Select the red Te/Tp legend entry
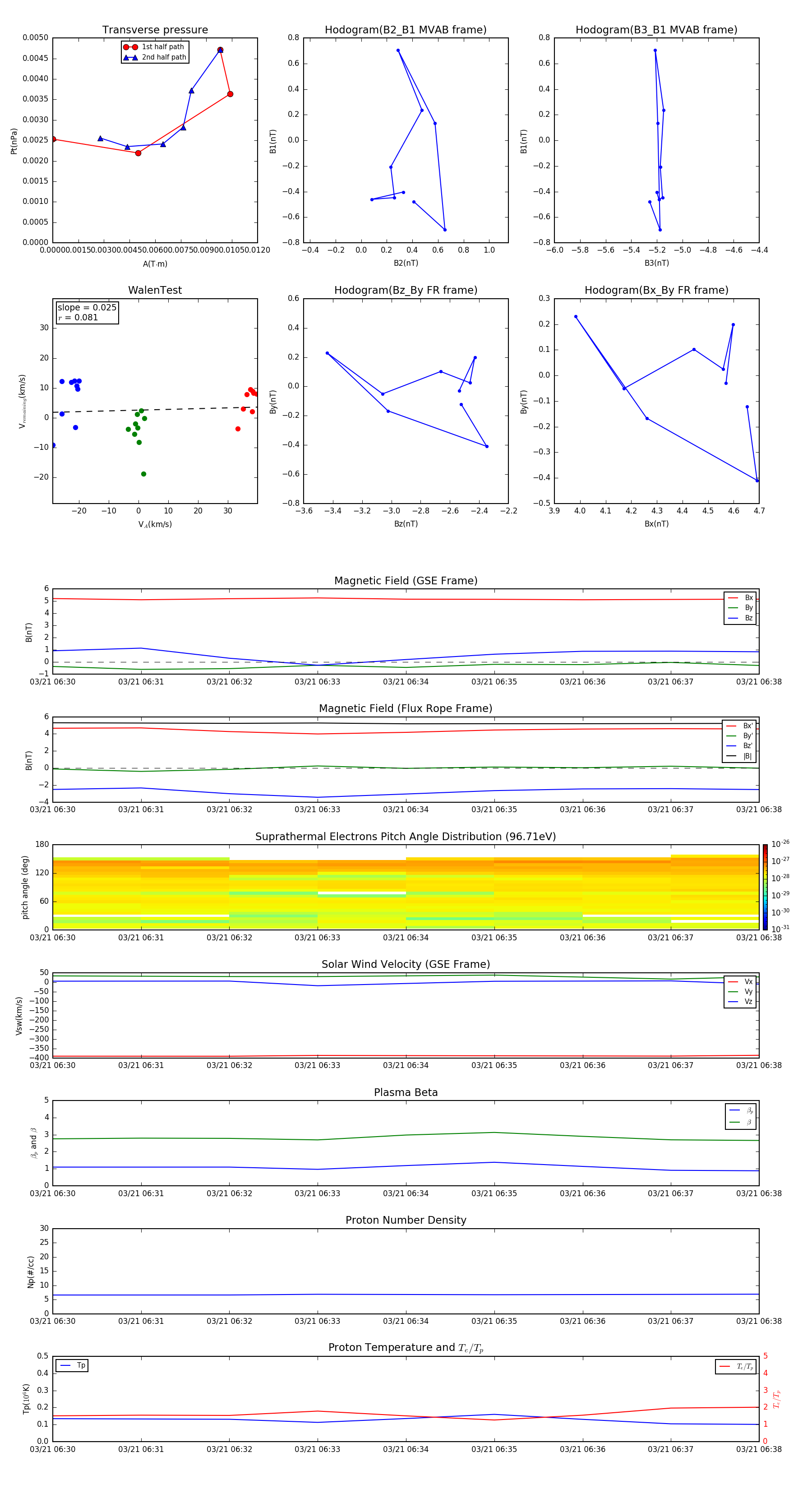Screen dimensions: 812x1489 coord(736,1366)
